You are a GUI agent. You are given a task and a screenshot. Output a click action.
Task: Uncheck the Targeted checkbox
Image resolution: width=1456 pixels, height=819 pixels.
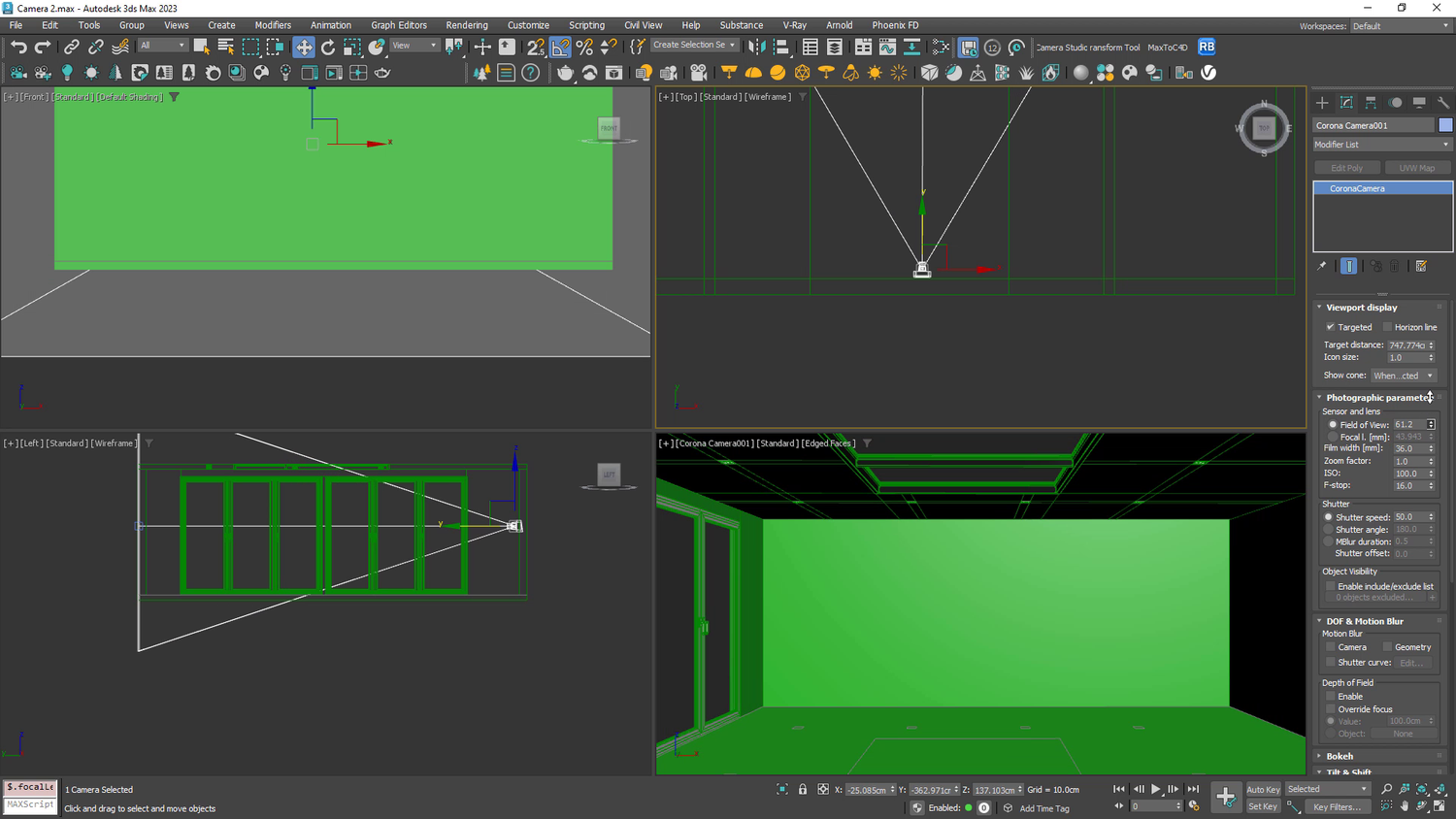[x=1331, y=327]
